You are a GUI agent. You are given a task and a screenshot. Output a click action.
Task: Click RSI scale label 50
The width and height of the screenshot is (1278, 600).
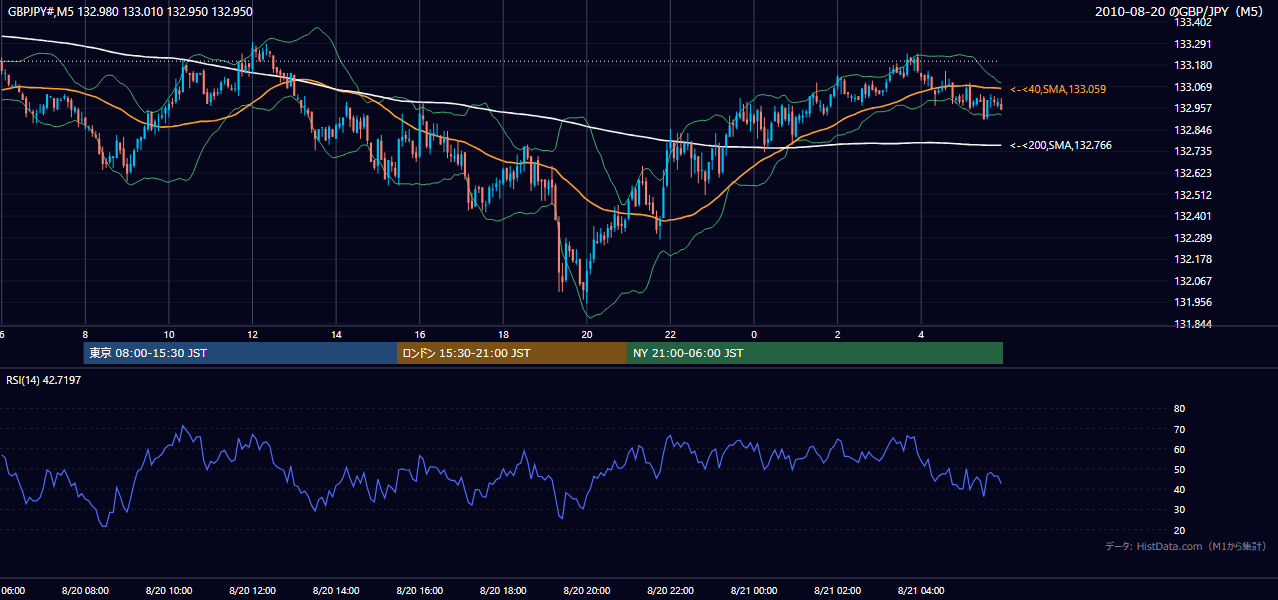1179,469
